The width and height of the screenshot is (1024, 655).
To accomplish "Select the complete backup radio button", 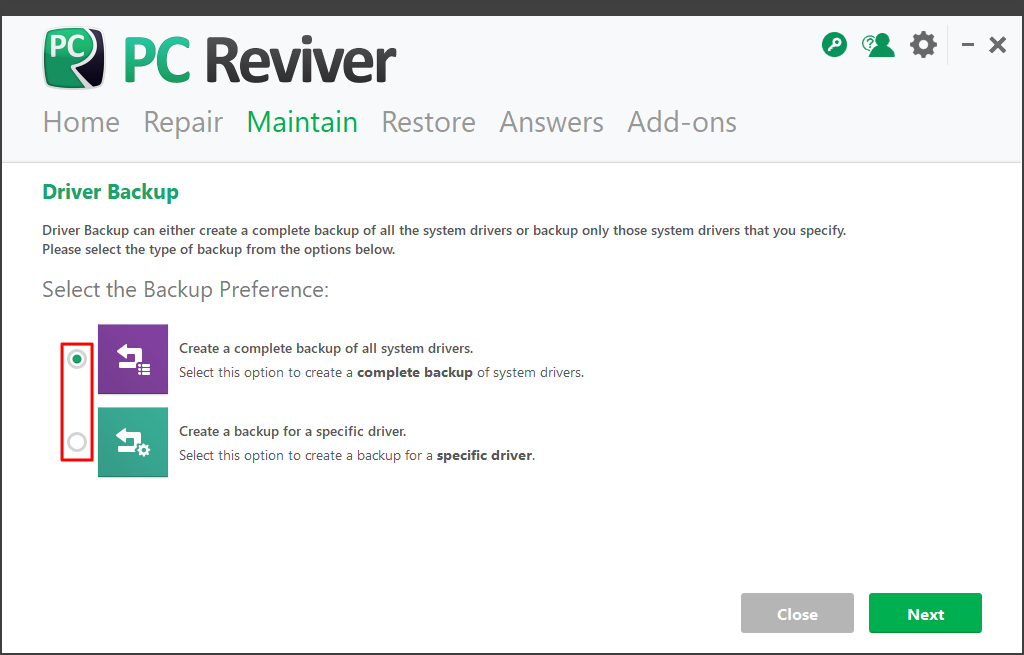I will tap(77, 359).
